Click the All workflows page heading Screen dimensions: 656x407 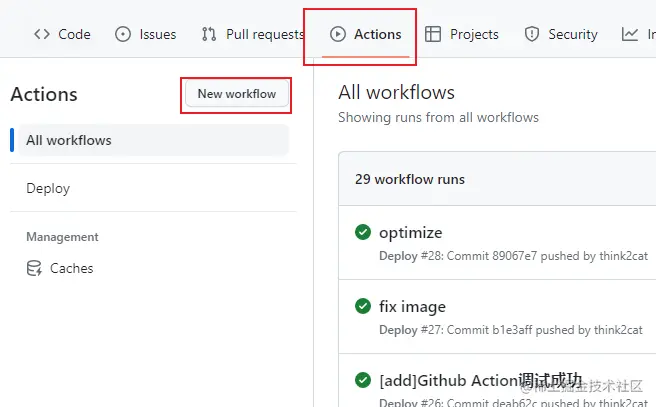pyautogui.click(x=396, y=92)
